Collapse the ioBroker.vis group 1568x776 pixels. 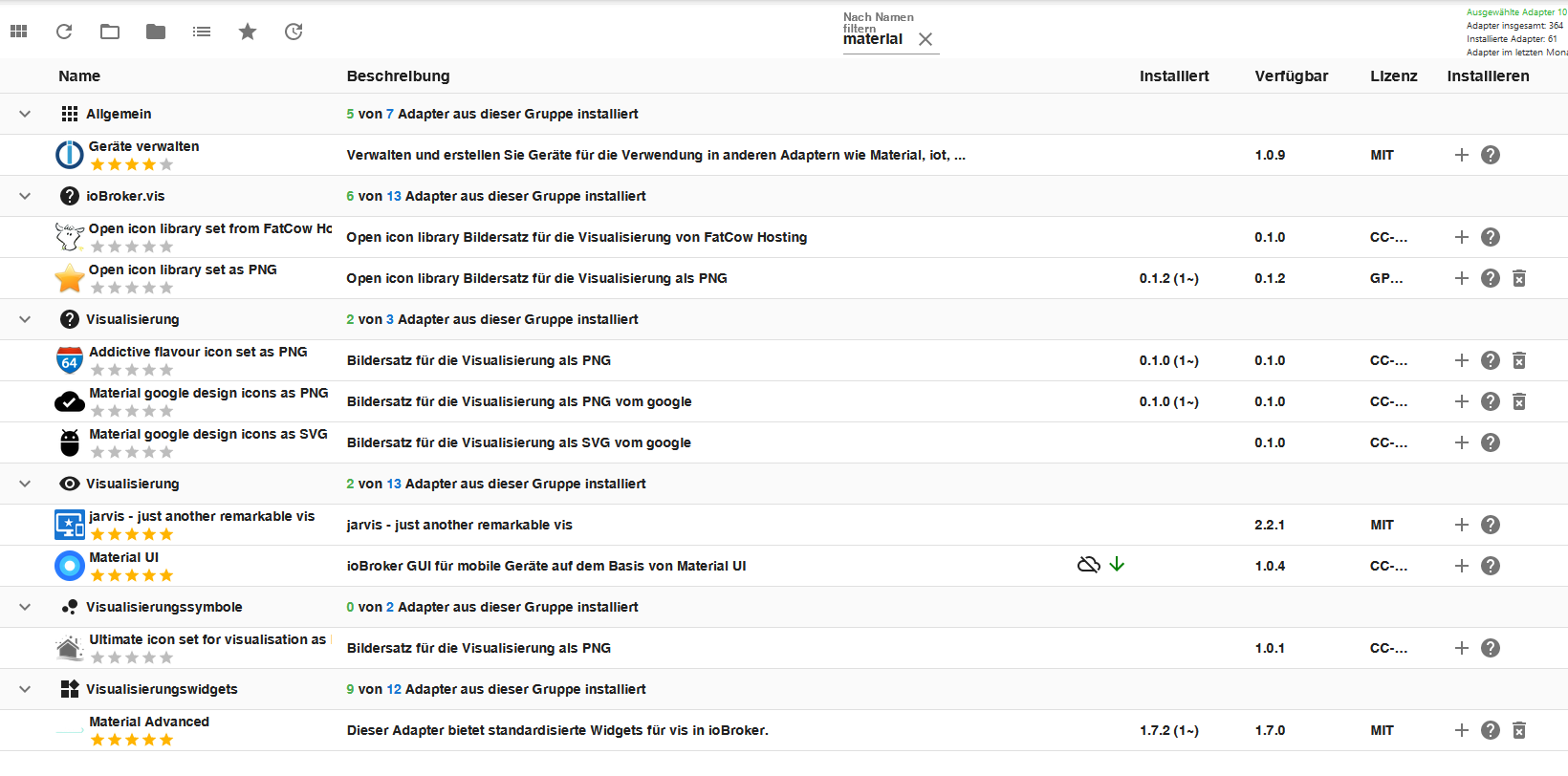[x=25, y=196]
